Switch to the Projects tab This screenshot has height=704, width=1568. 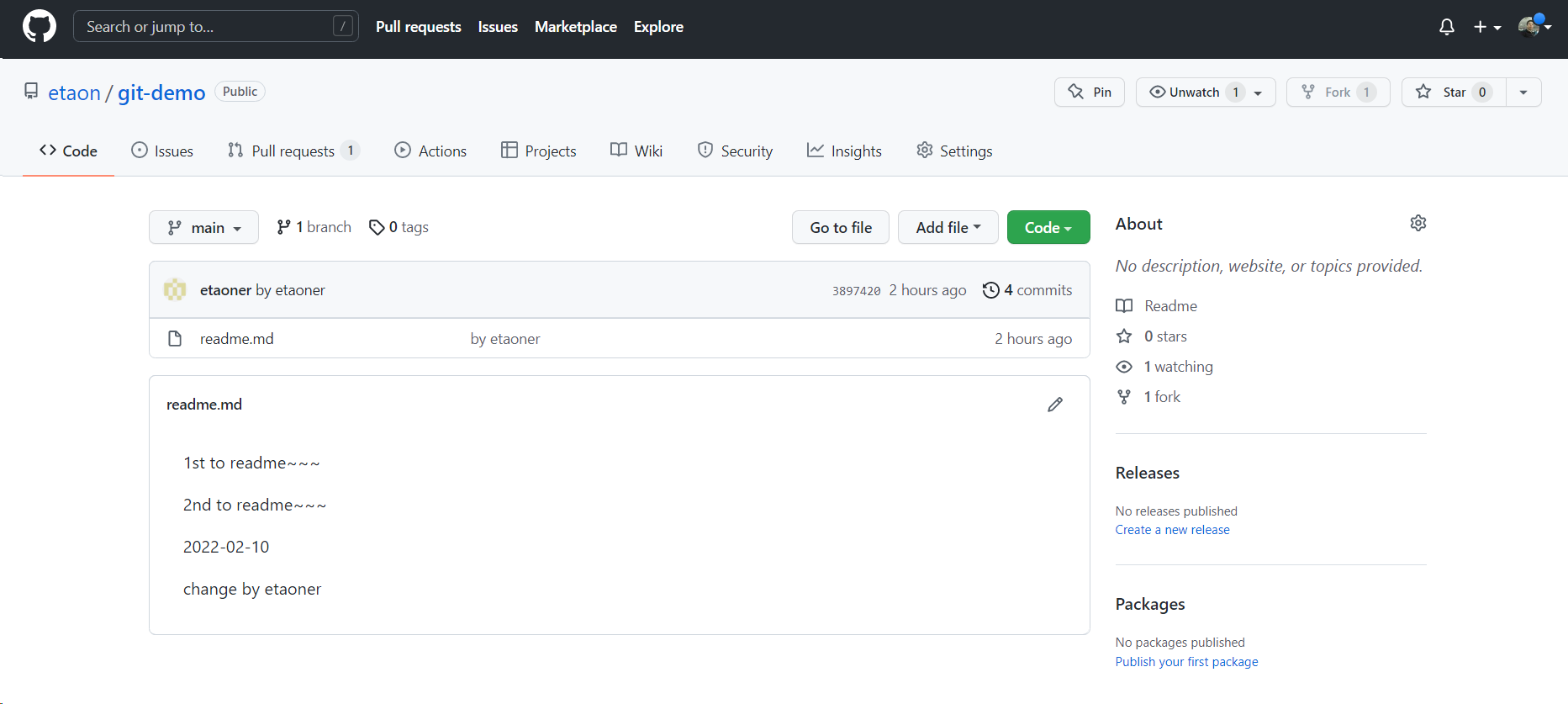click(x=539, y=151)
